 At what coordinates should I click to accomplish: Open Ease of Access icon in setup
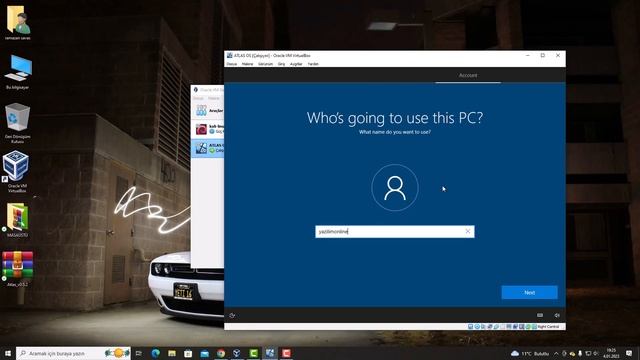pos(232,316)
